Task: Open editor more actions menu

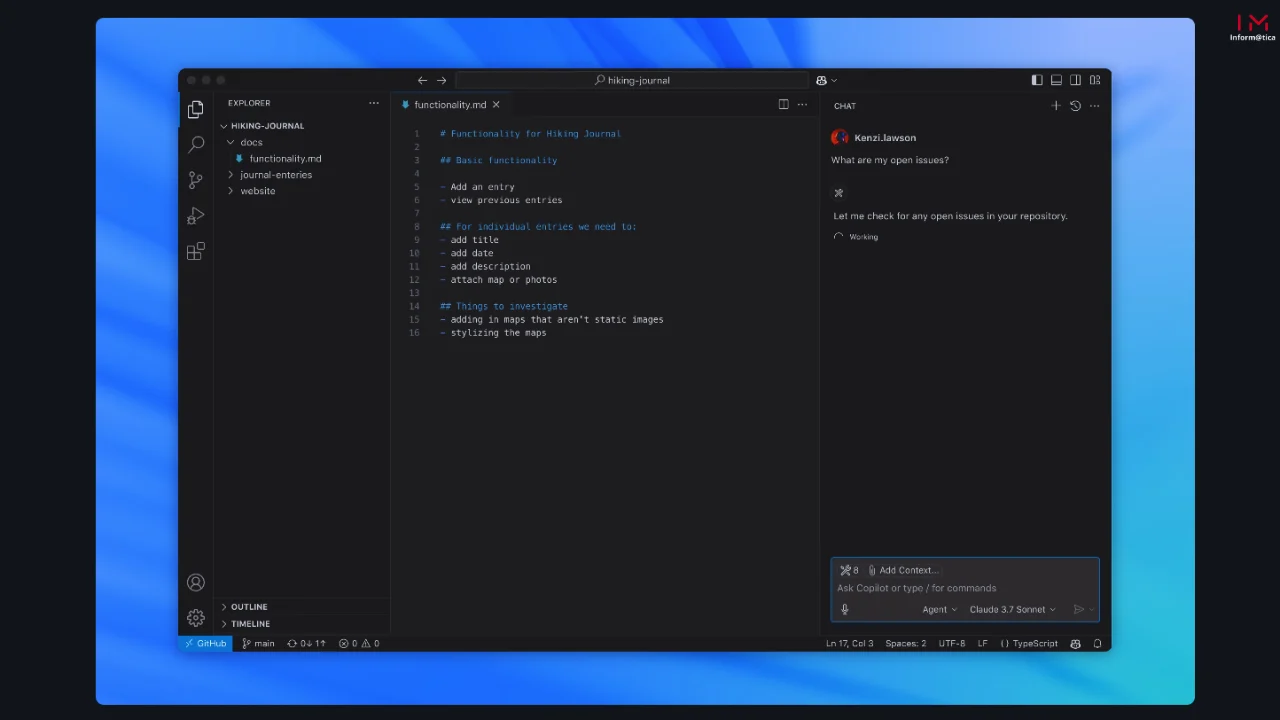Action: pos(802,104)
